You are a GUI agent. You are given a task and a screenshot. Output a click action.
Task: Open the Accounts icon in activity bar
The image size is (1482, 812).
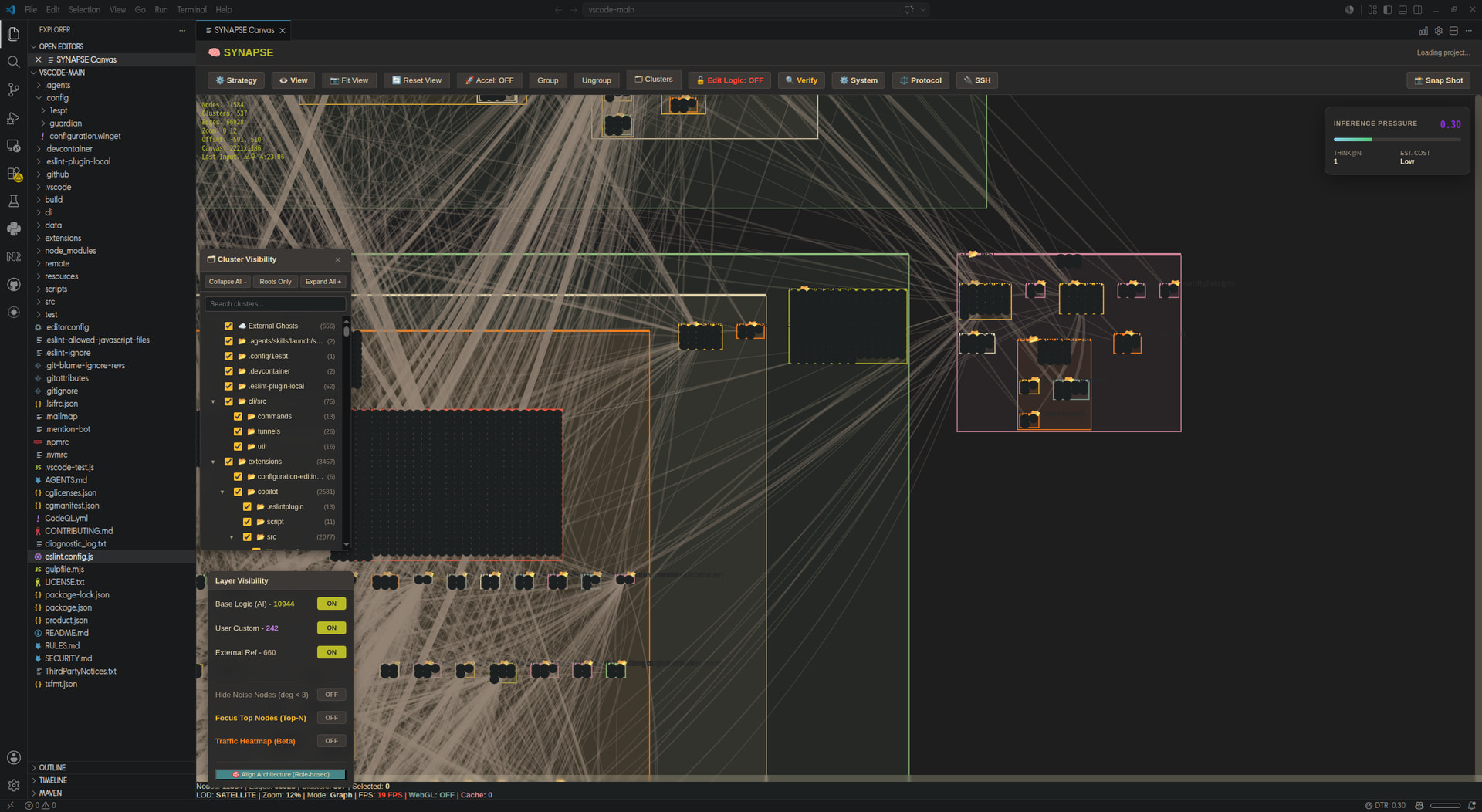(13, 757)
